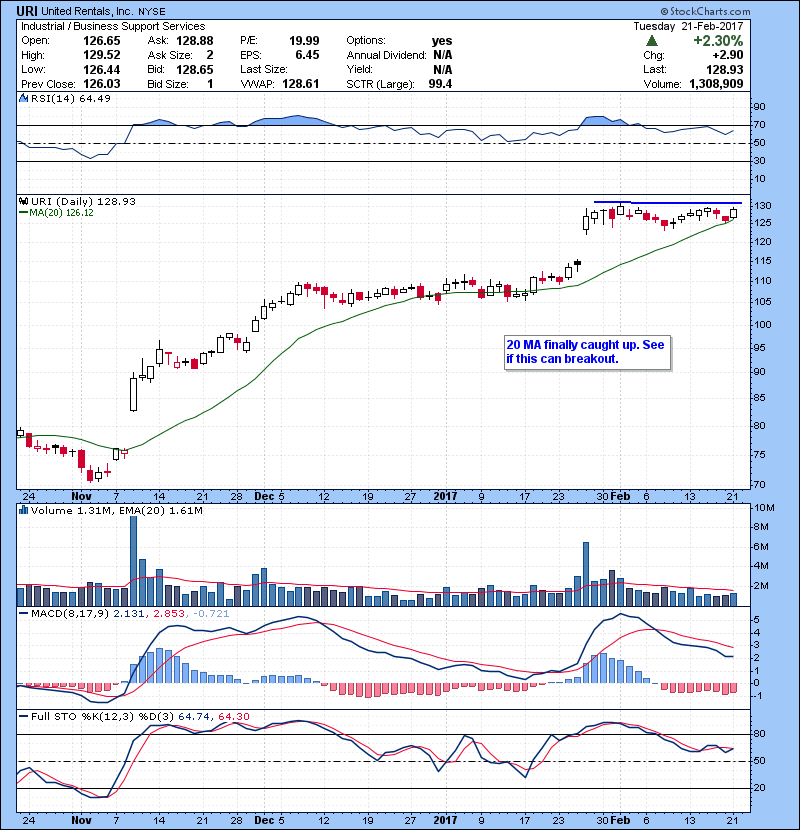Select the SCTR (Large) value 99.4
800x830 pixels.
[441, 84]
